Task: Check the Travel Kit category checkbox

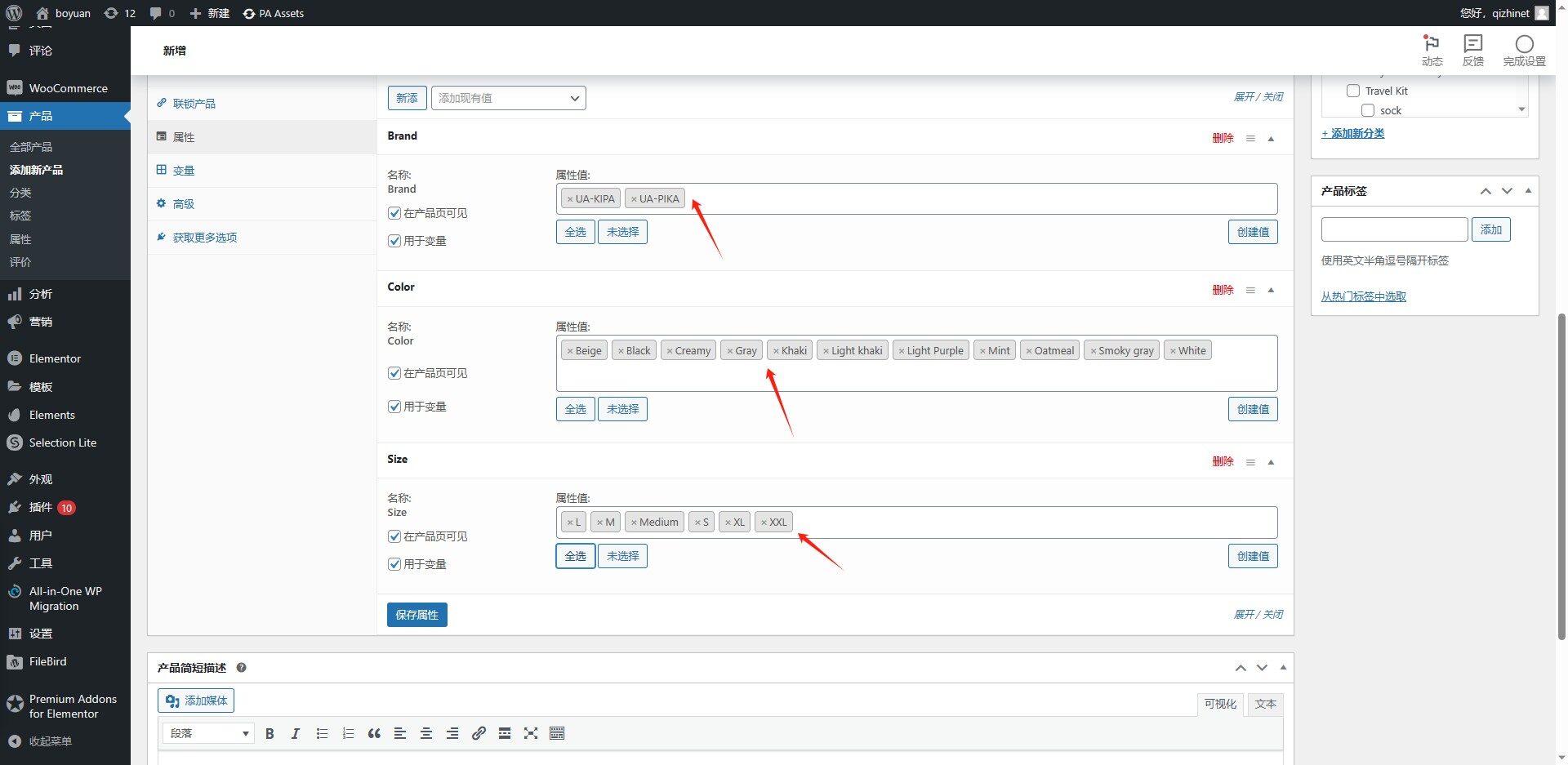Action: [1353, 91]
